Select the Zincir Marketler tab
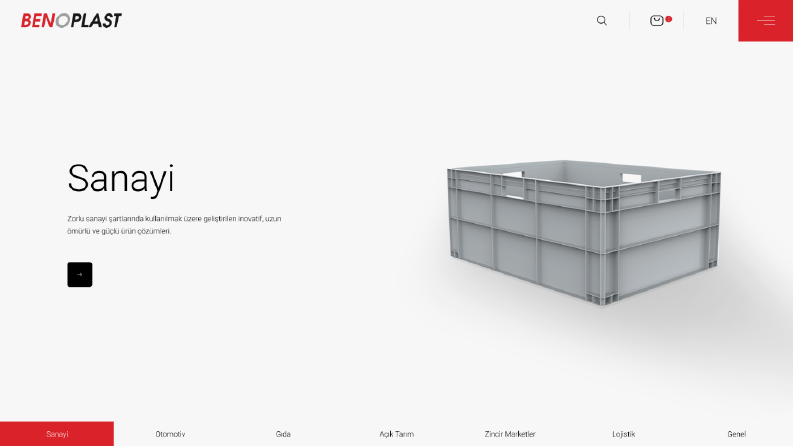The height and width of the screenshot is (446, 793). click(510, 434)
